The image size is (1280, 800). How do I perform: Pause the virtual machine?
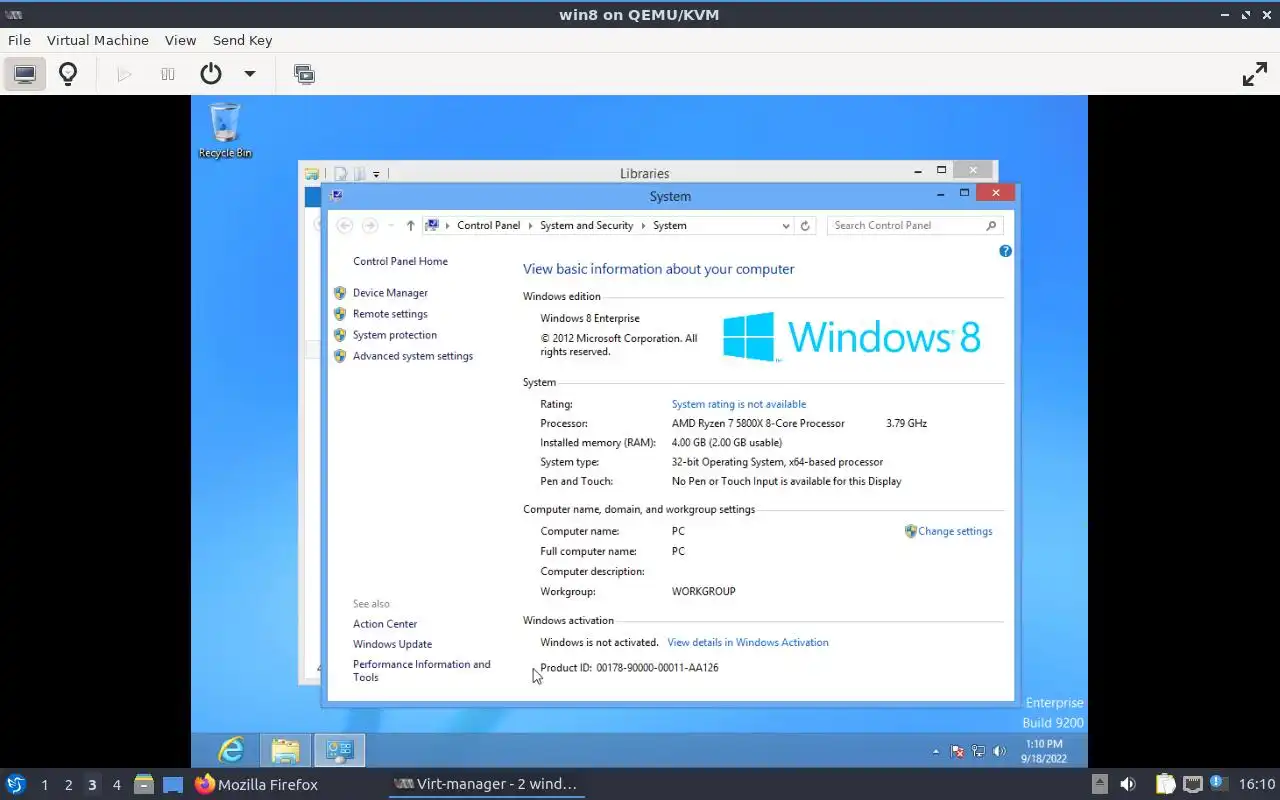click(x=168, y=74)
